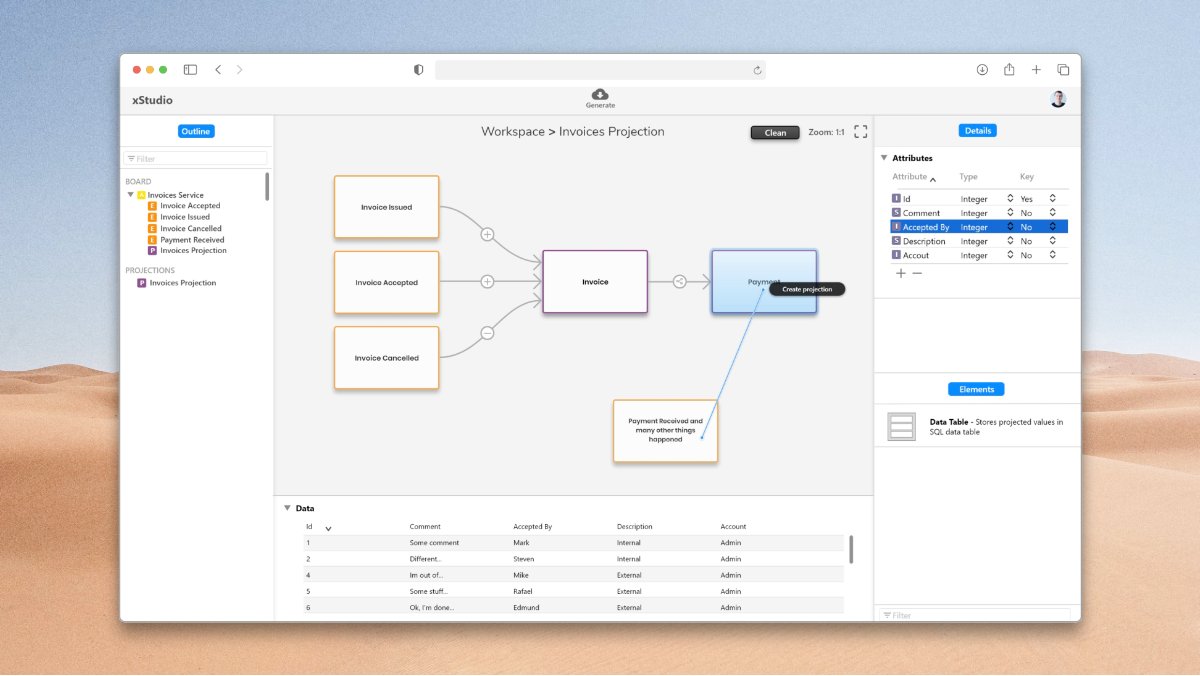This screenshot has height=676, width=1200.
Task: Open the Type dropdown for the Id attribute
Action: point(1010,198)
